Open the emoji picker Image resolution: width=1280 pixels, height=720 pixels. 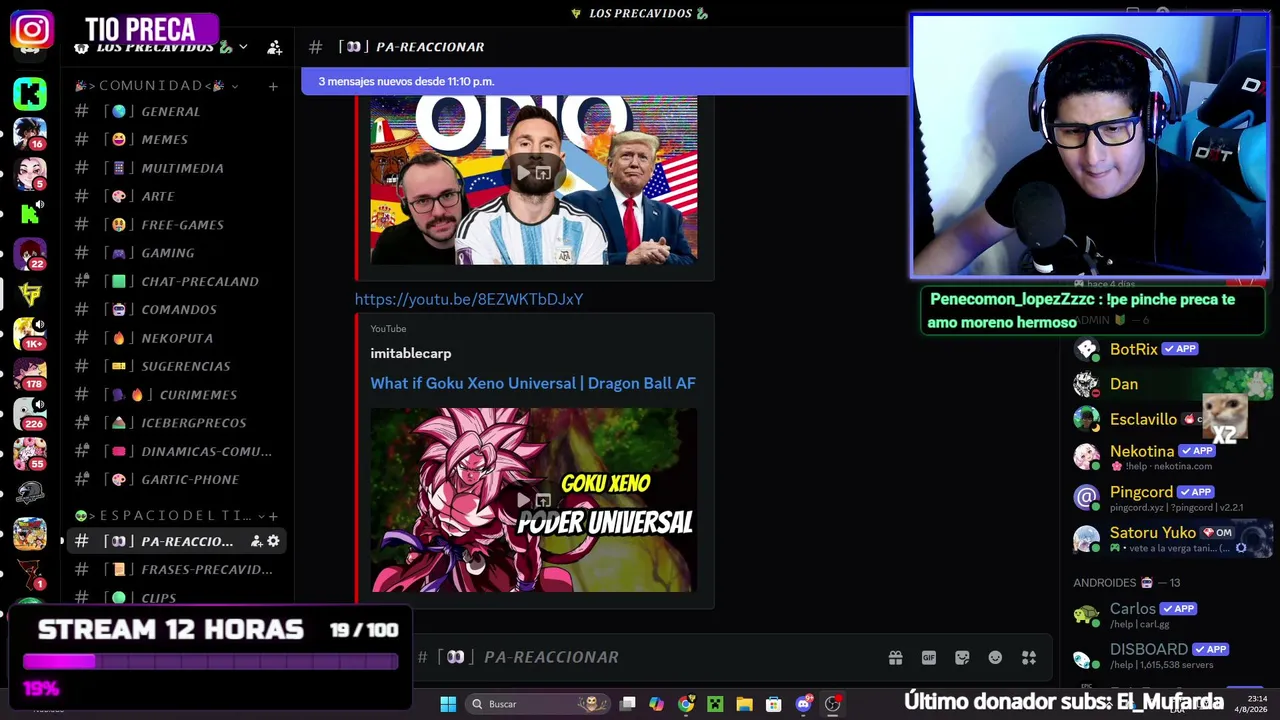click(x=995, y=657)
